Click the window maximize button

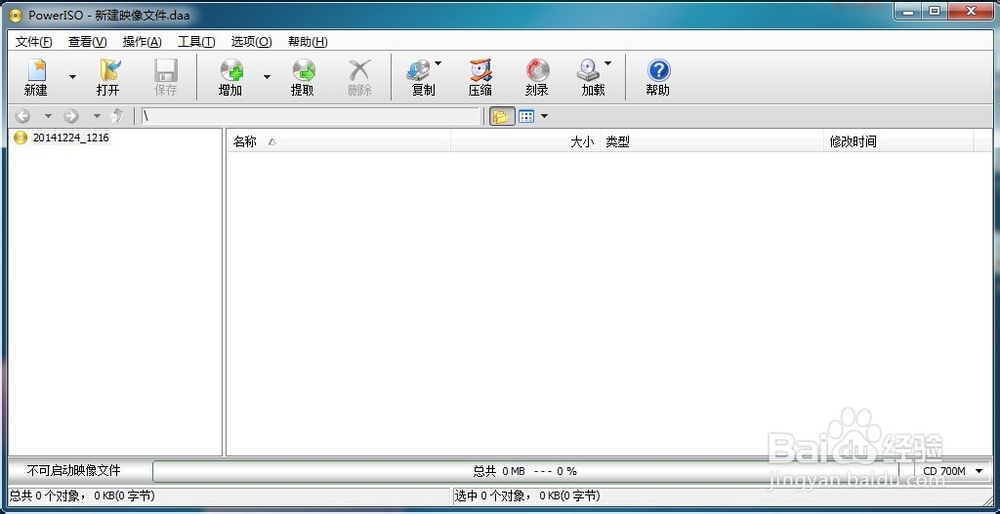click(x=936, y=11)
